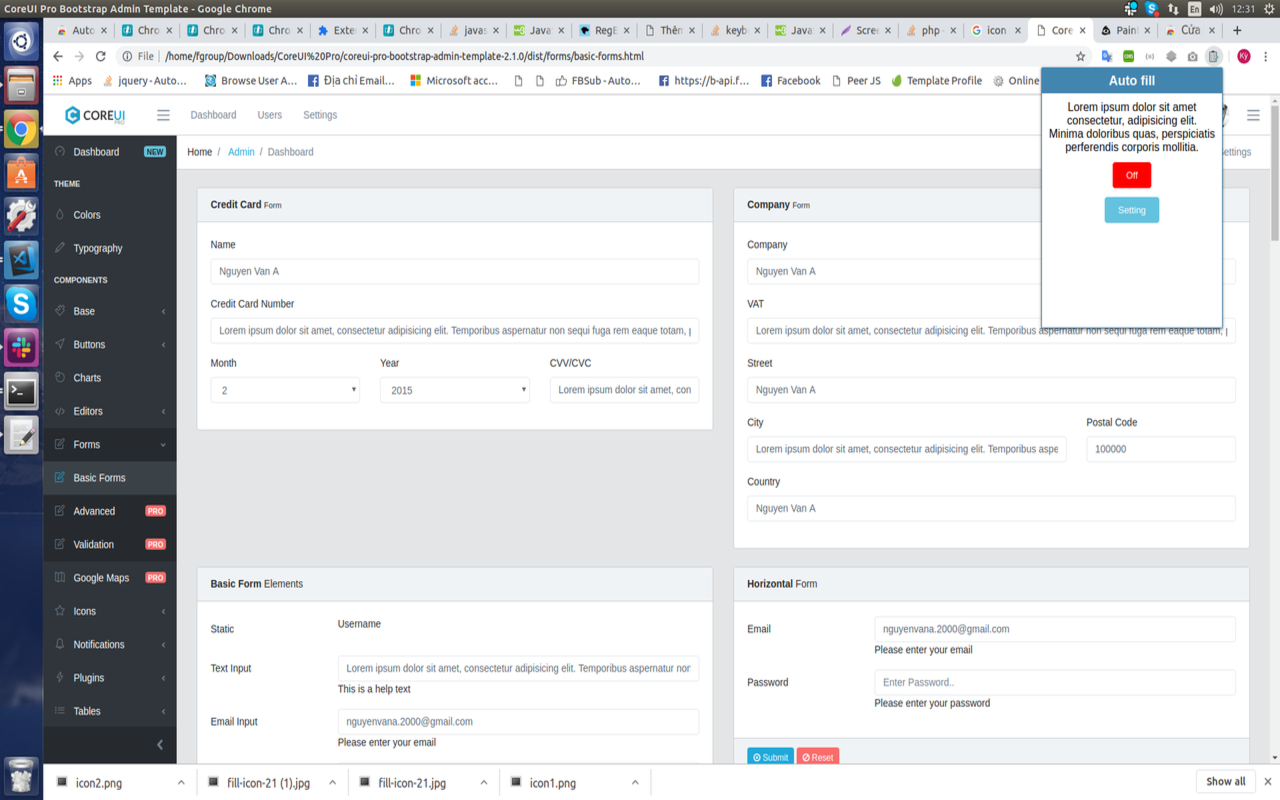Screen dimensions: 1280x800
Task: Open Users in the top navigation
Action: pyautogui.click(x=269, y=115)
